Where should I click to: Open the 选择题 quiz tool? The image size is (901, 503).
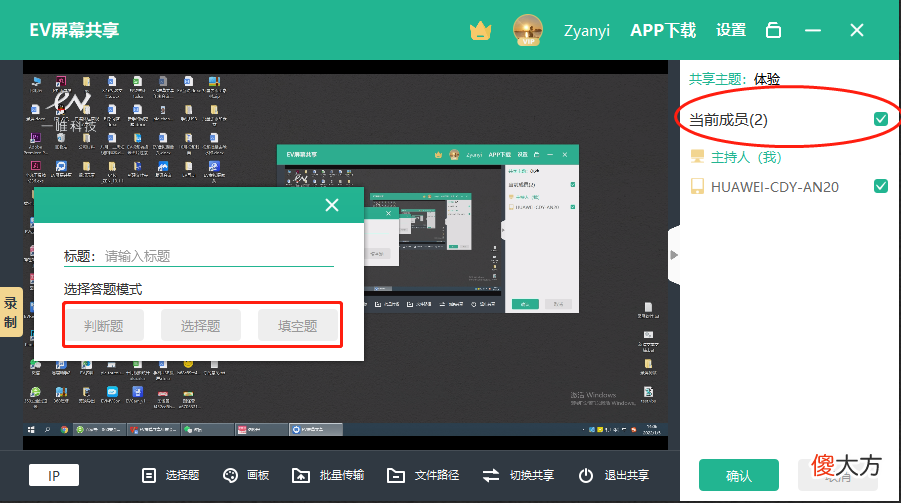[170, 475]
